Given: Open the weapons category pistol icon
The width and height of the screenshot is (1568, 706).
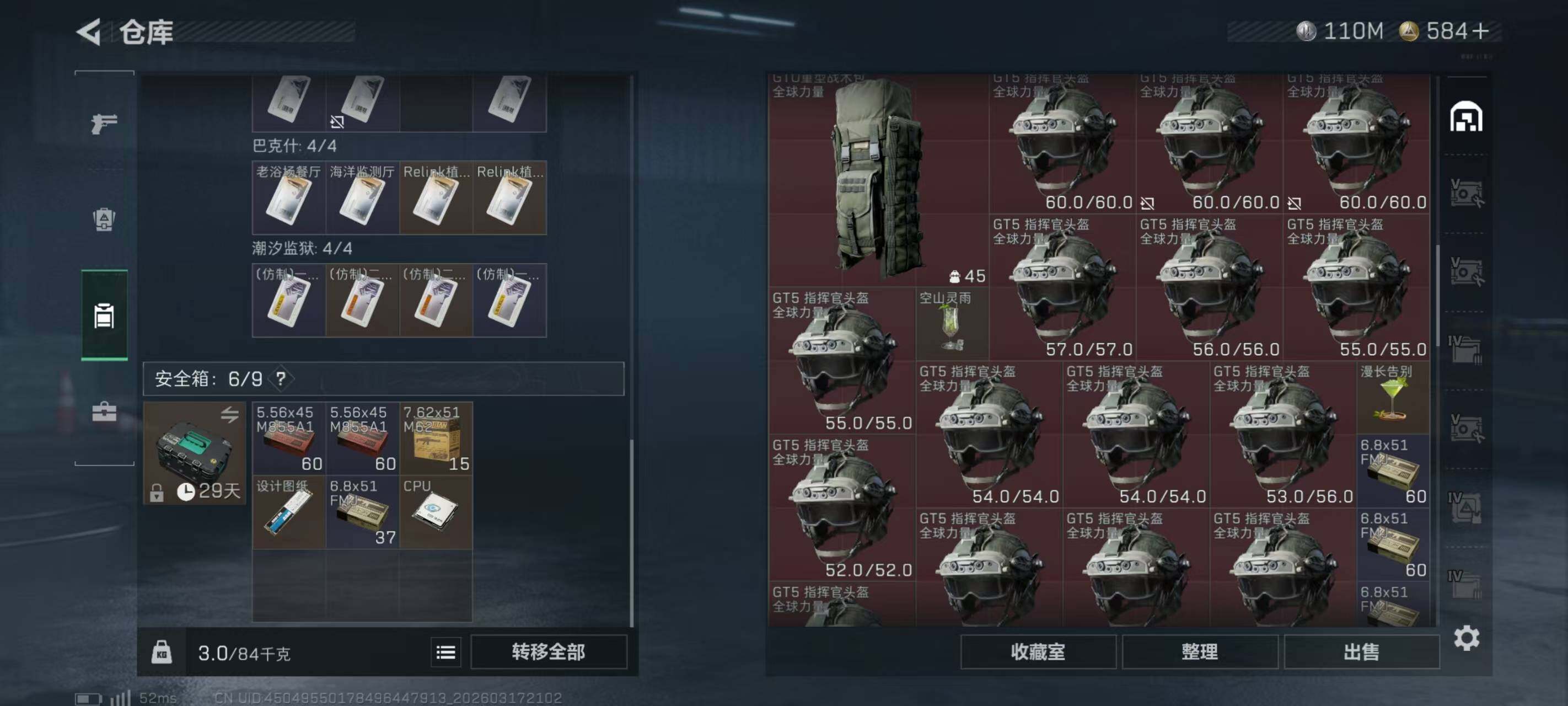Looking at the screenshot, I should click(x=104, y=123).
